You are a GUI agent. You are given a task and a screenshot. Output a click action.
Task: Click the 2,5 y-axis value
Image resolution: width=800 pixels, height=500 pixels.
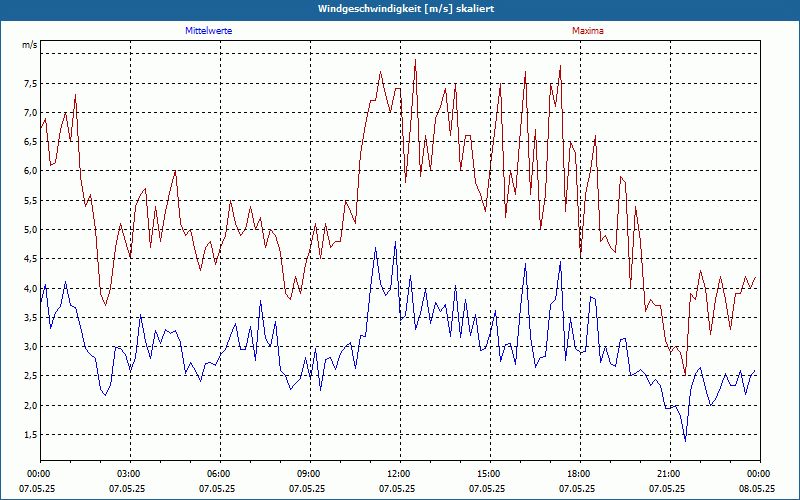30,376
